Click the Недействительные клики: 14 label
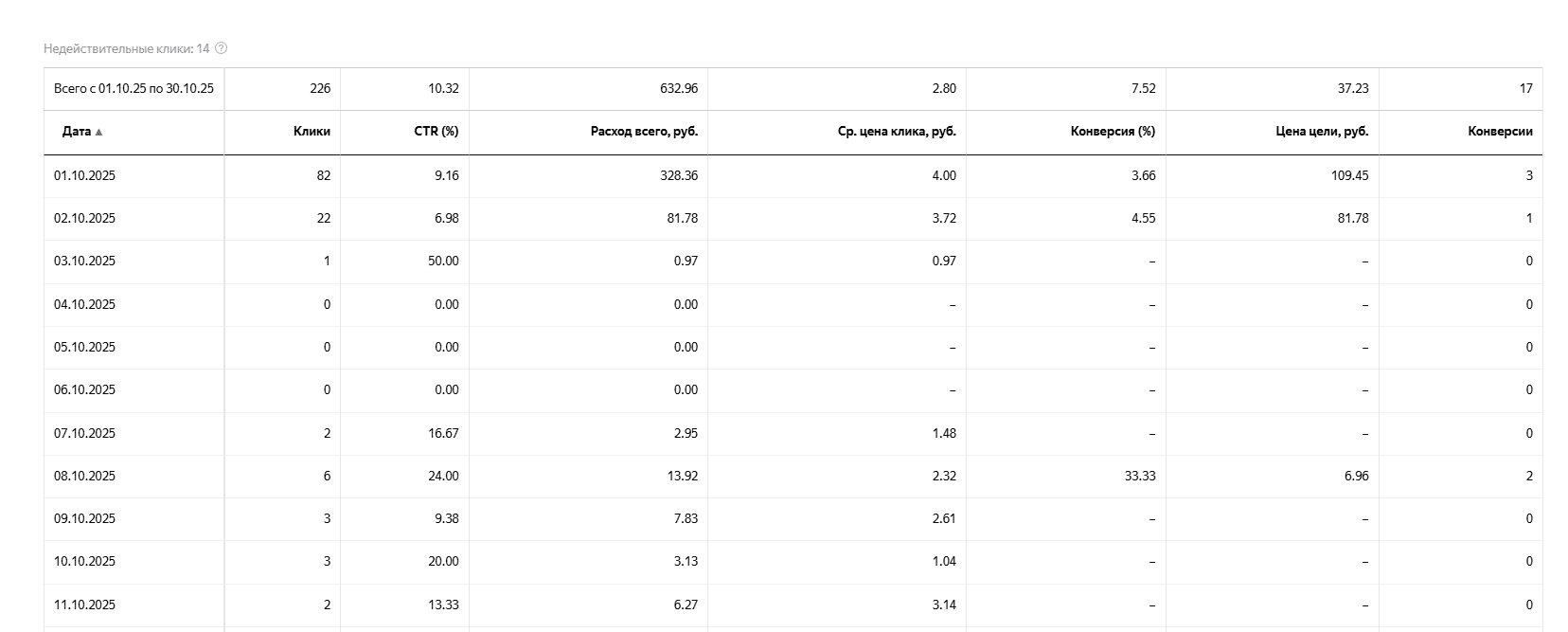 pos(126,48)
